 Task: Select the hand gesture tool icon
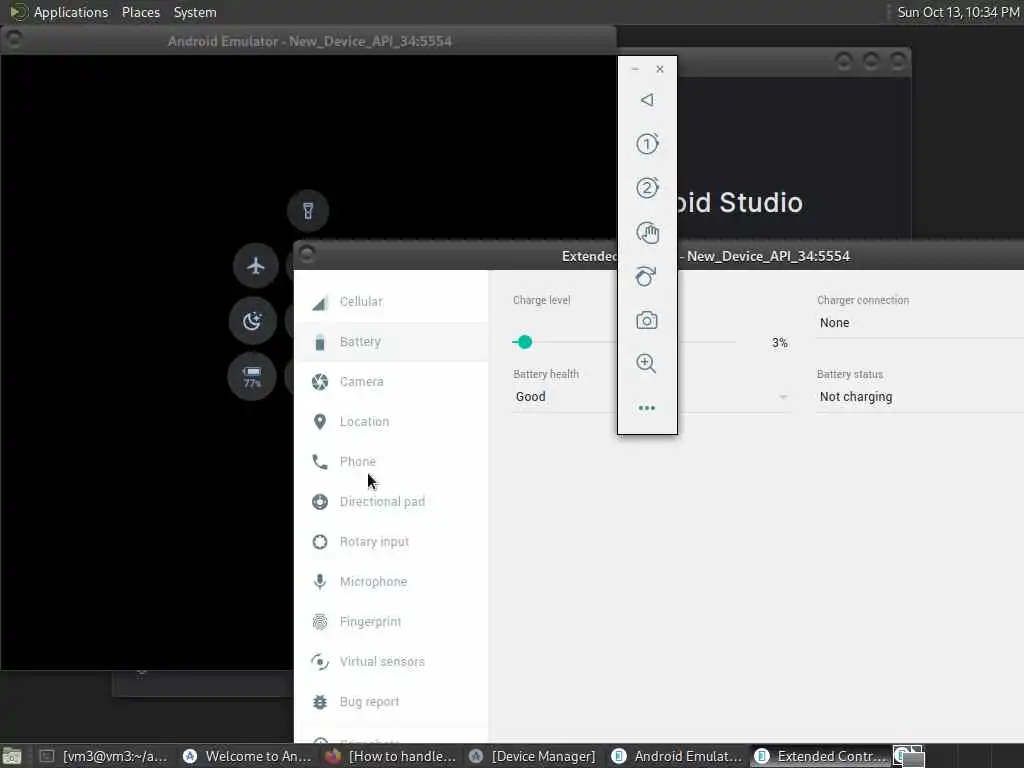(647, 232)
